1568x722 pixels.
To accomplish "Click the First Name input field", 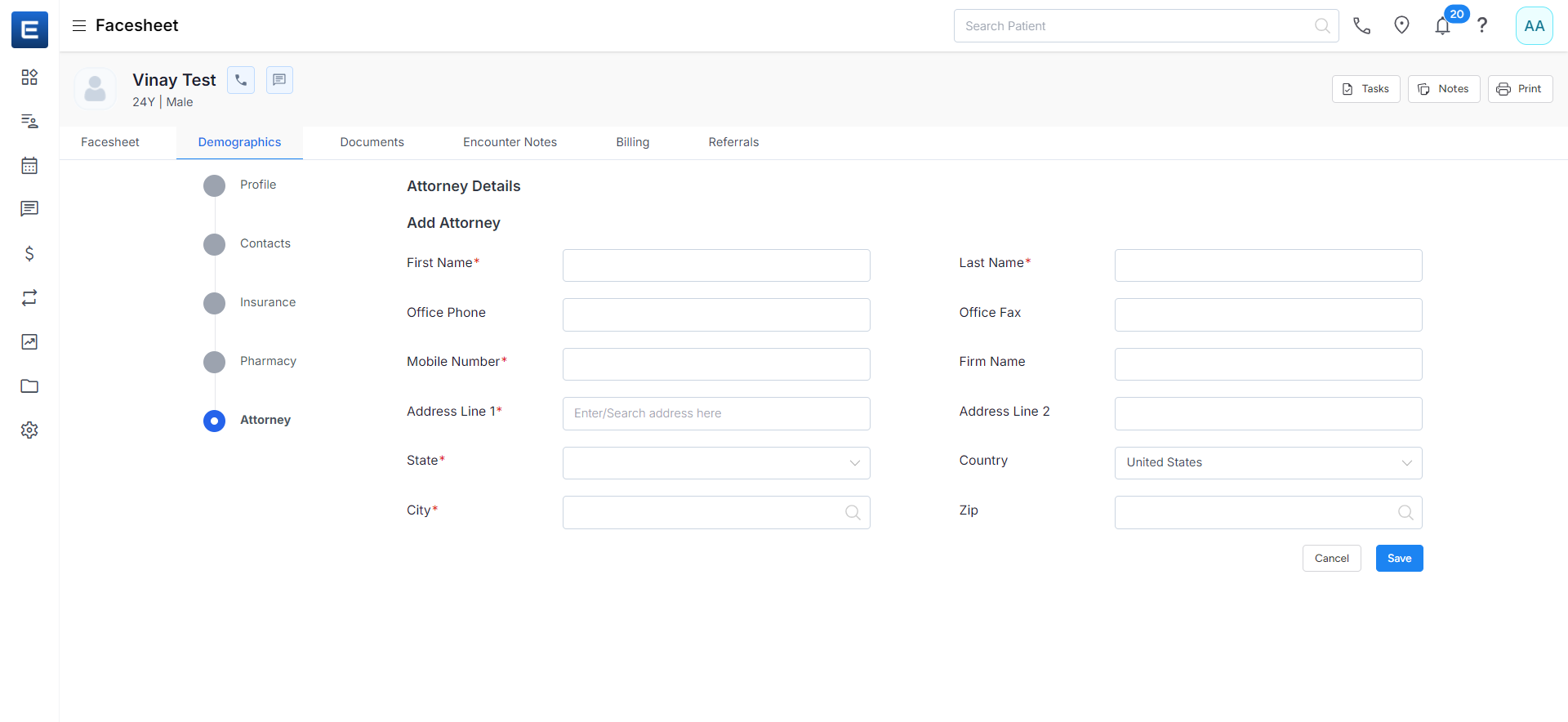I will (x=715, y=265).
